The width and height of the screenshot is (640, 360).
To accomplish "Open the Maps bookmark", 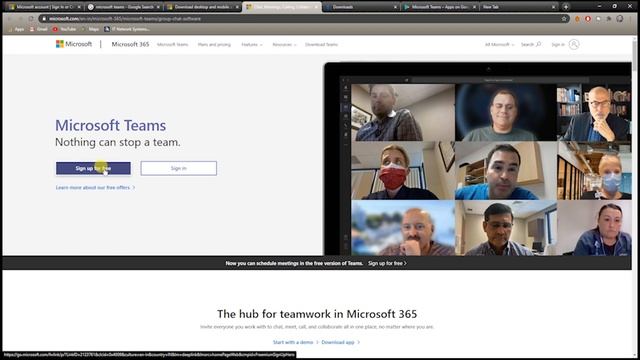I will click(x=90, y=29).
